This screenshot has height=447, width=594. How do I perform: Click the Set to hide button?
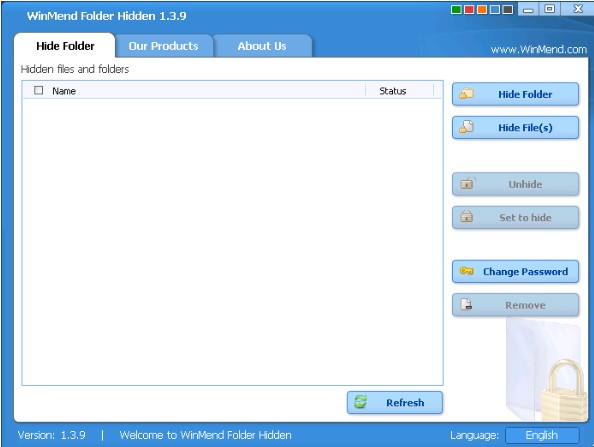coord(515,217)
